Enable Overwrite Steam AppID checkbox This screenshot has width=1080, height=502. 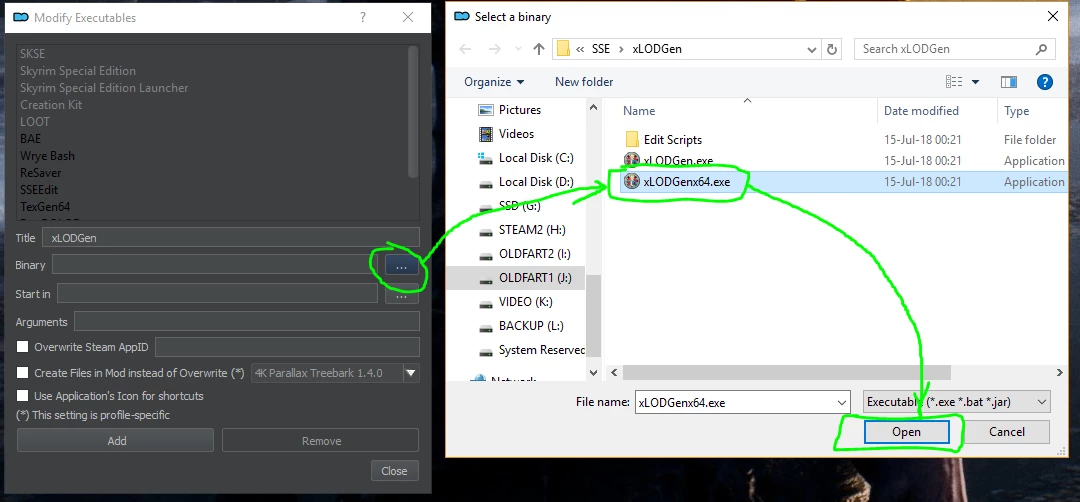pyautogui.click(x=23, y=346)
